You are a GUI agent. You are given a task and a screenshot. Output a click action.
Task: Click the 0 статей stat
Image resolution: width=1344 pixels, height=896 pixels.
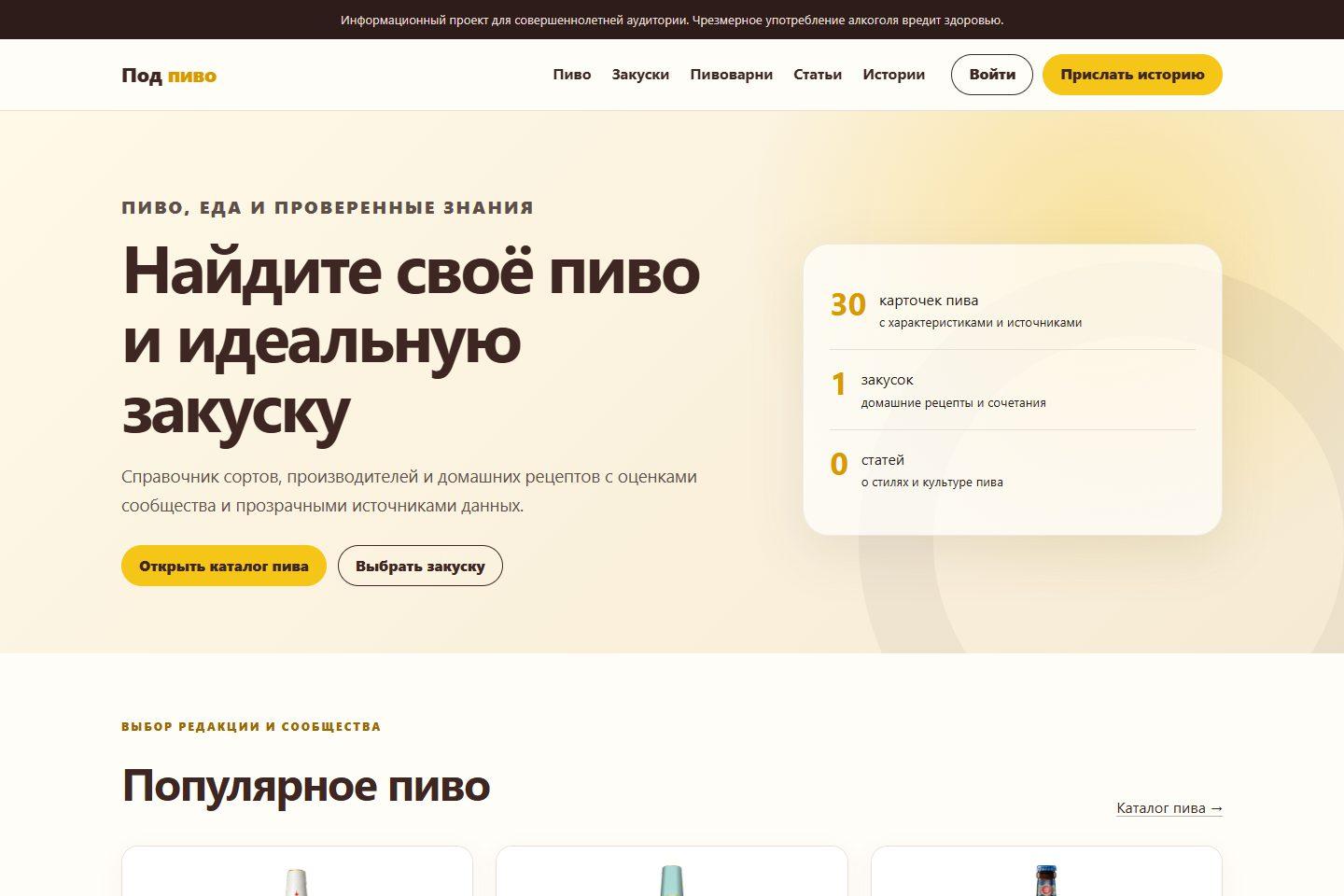coord(1013,469)
